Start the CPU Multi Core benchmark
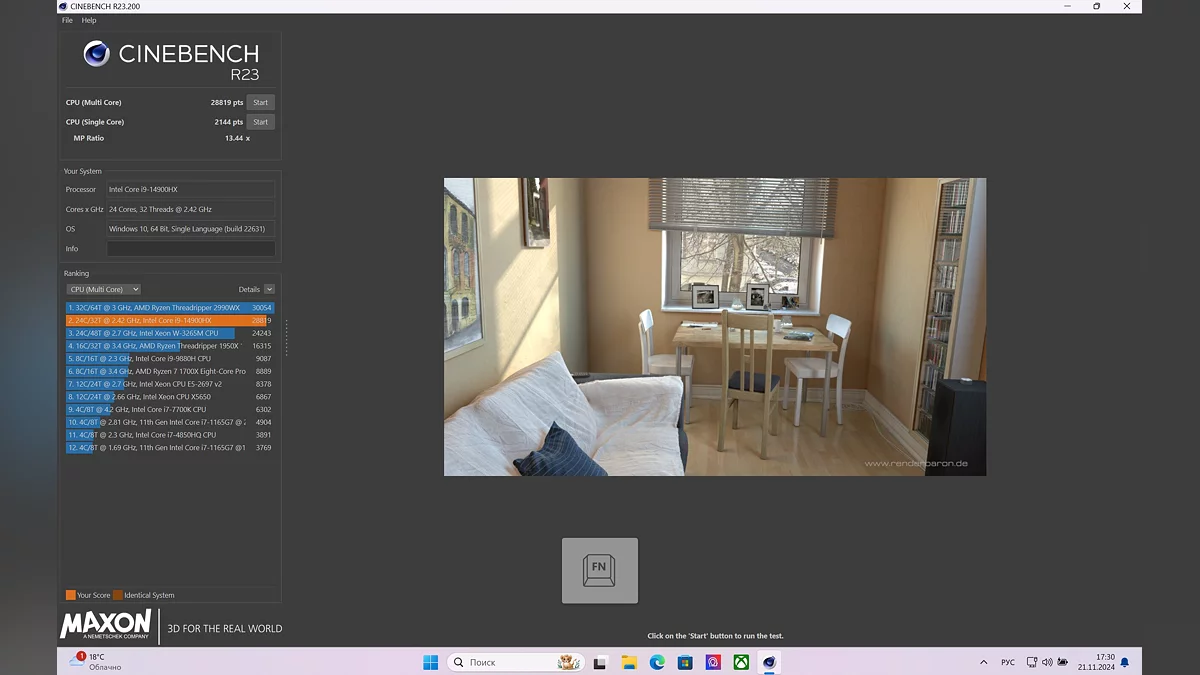Image resolution: width=1200 pixels, height=675 pixels. coord(260,102)
